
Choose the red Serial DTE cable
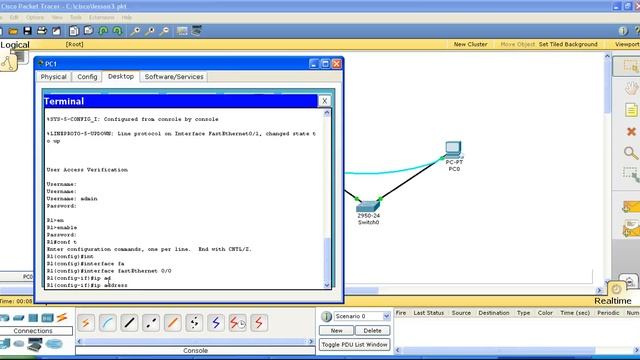point(259,323)
